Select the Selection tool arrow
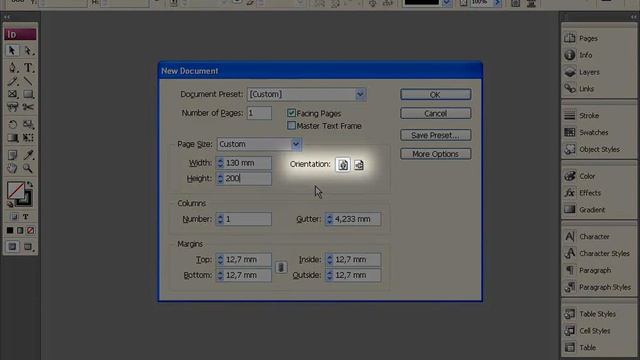Screen dimensions: 640x360 12,50
